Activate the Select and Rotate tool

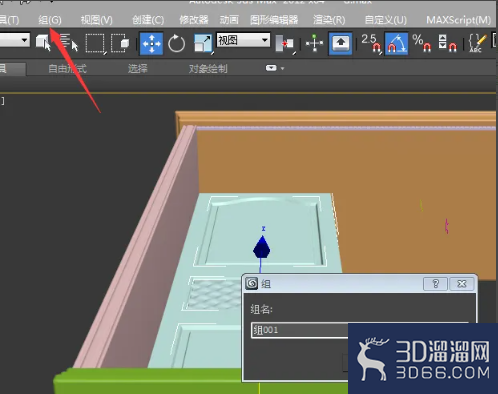point(176,44)
